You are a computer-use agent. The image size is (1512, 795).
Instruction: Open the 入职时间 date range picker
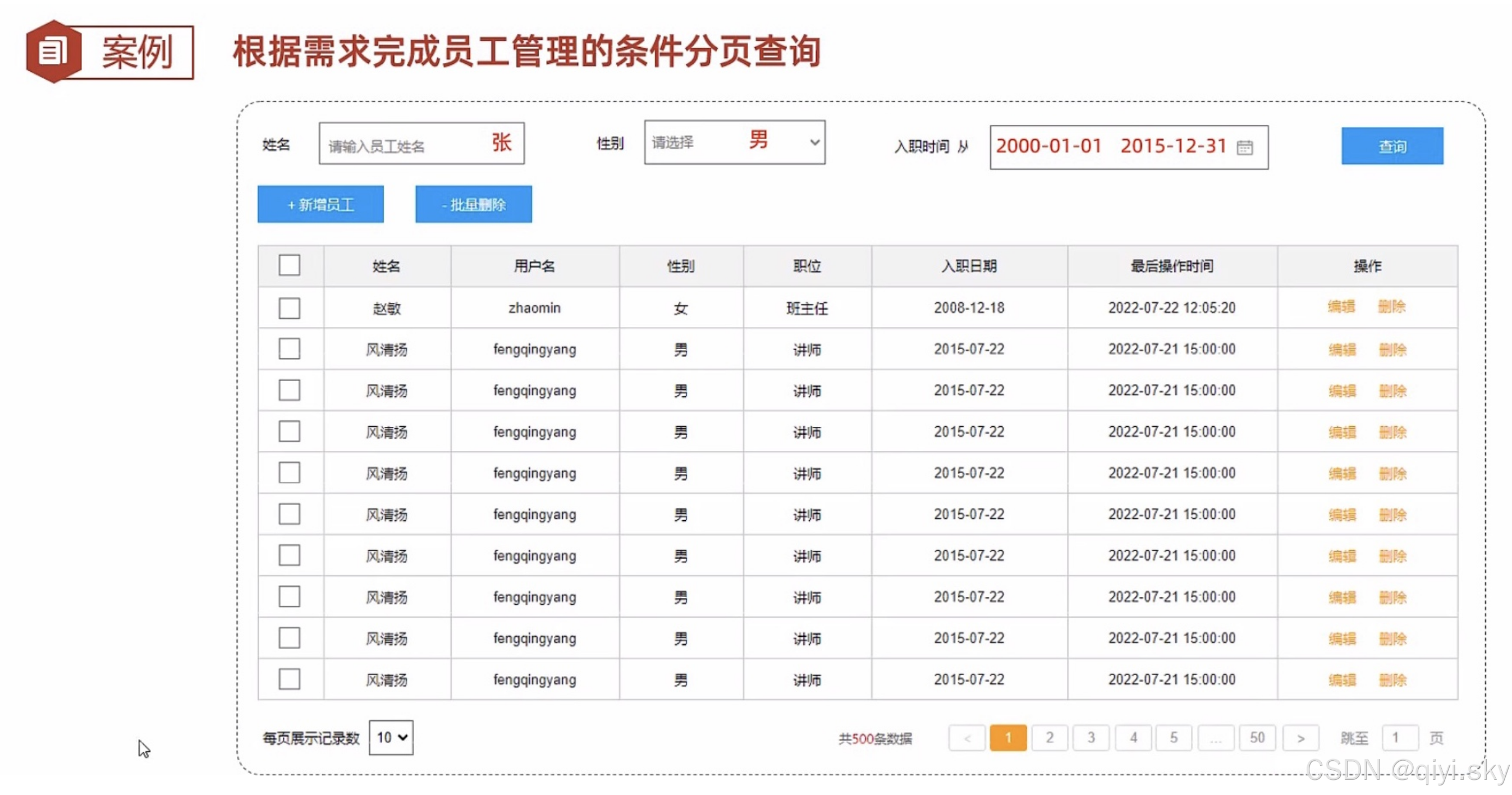point(1115,146)
